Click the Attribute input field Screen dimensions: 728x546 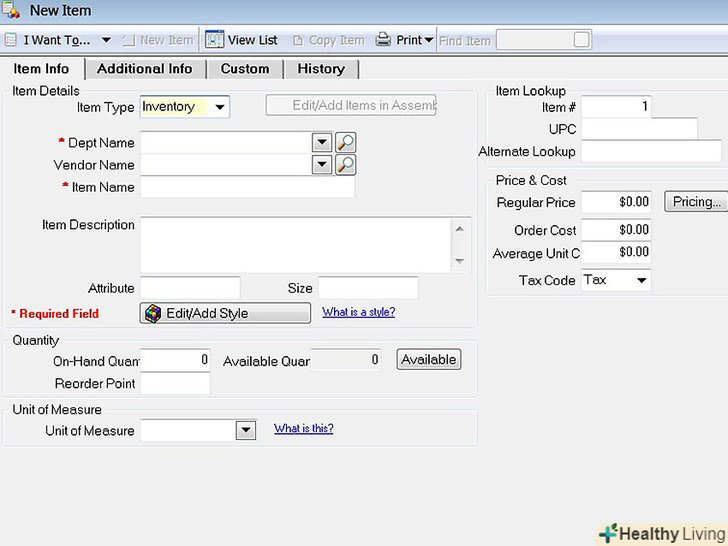pos(190,288)
